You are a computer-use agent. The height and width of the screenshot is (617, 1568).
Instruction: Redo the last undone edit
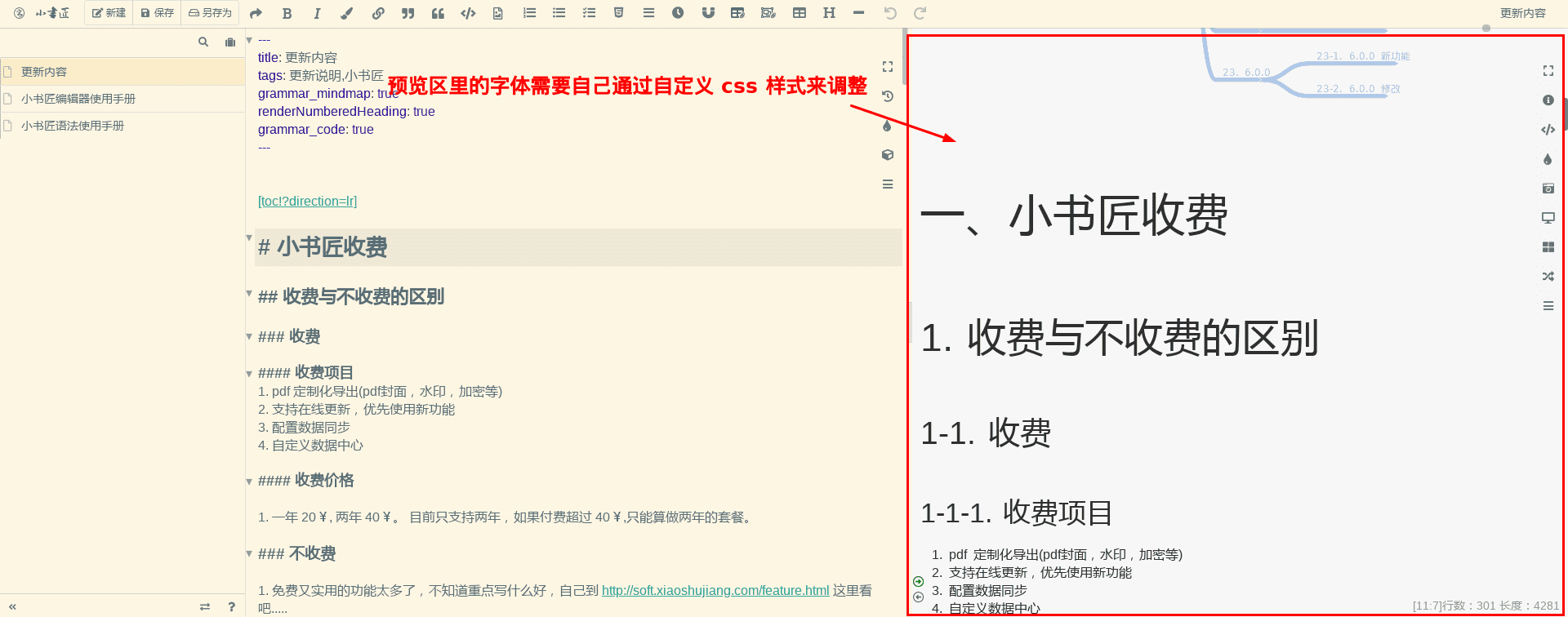(920, 13)
